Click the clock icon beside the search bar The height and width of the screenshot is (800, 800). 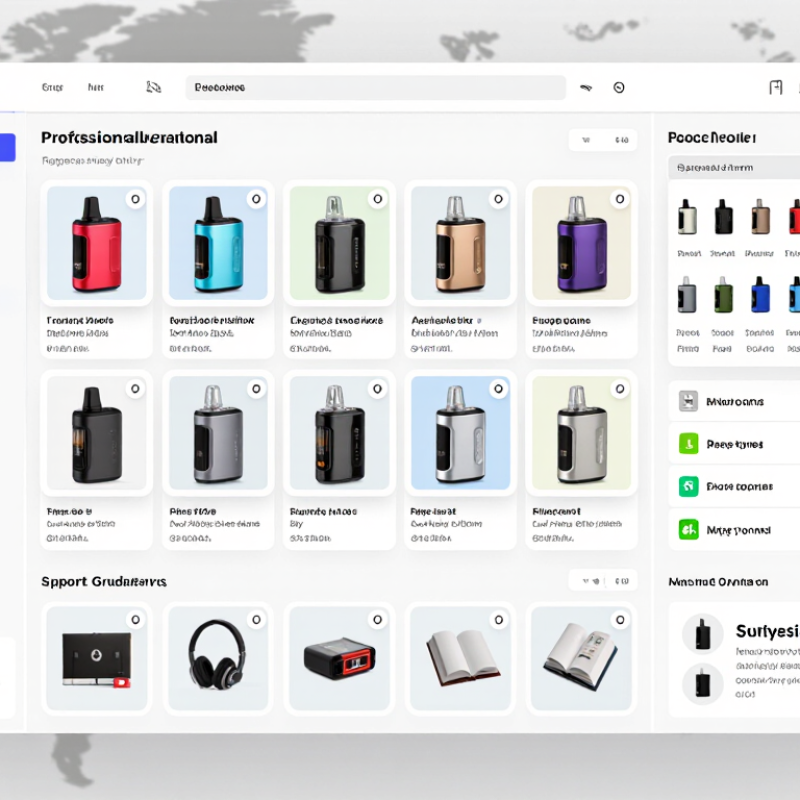pyautogui.click(x=619, y=88)
